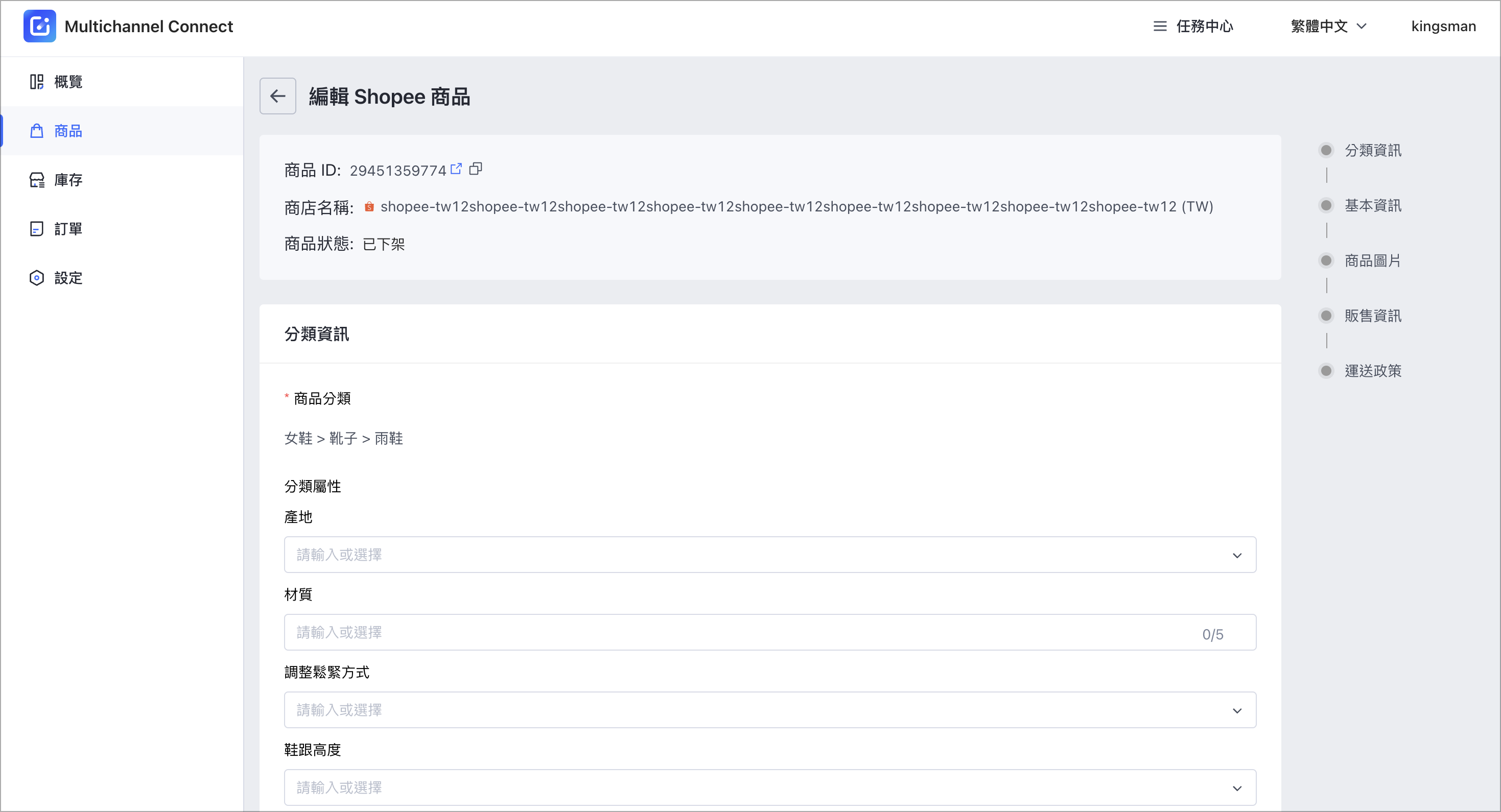Click the back arrow button
Viewport: 1501px width, 812px height.
(x=277, y=96)
